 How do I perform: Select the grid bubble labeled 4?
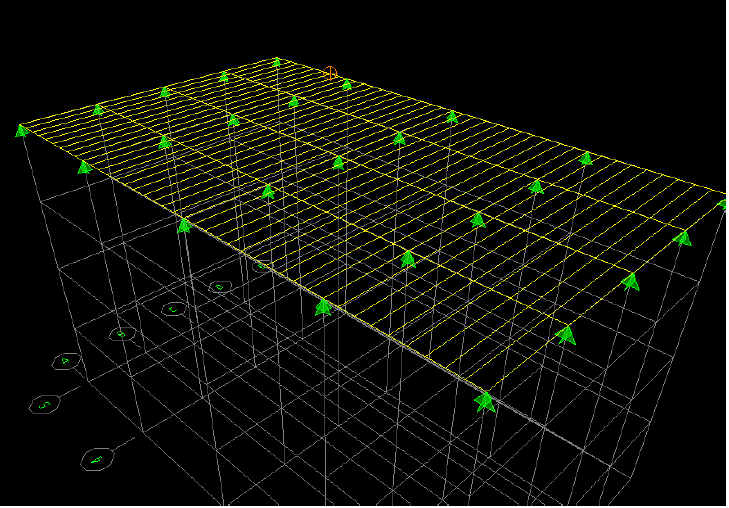[97, 460]
